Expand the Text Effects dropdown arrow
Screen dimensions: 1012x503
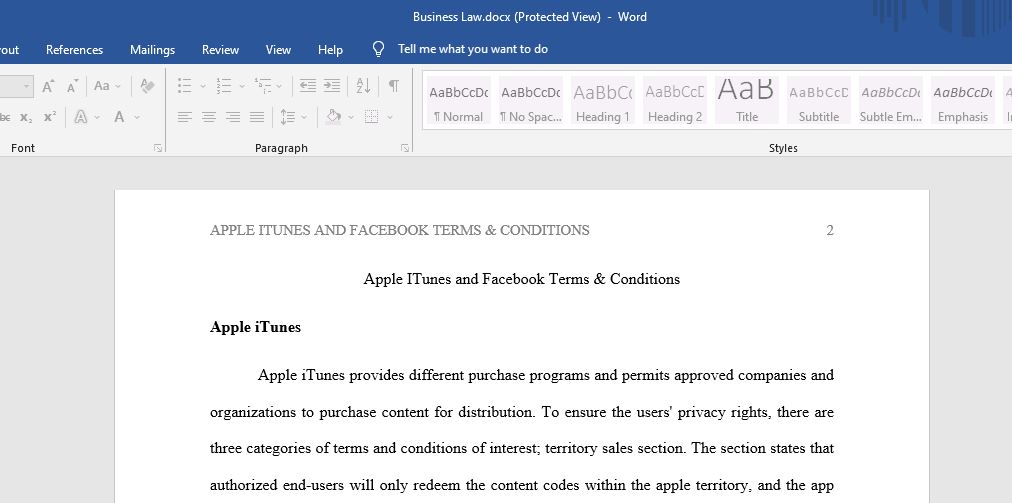(97, 118)
